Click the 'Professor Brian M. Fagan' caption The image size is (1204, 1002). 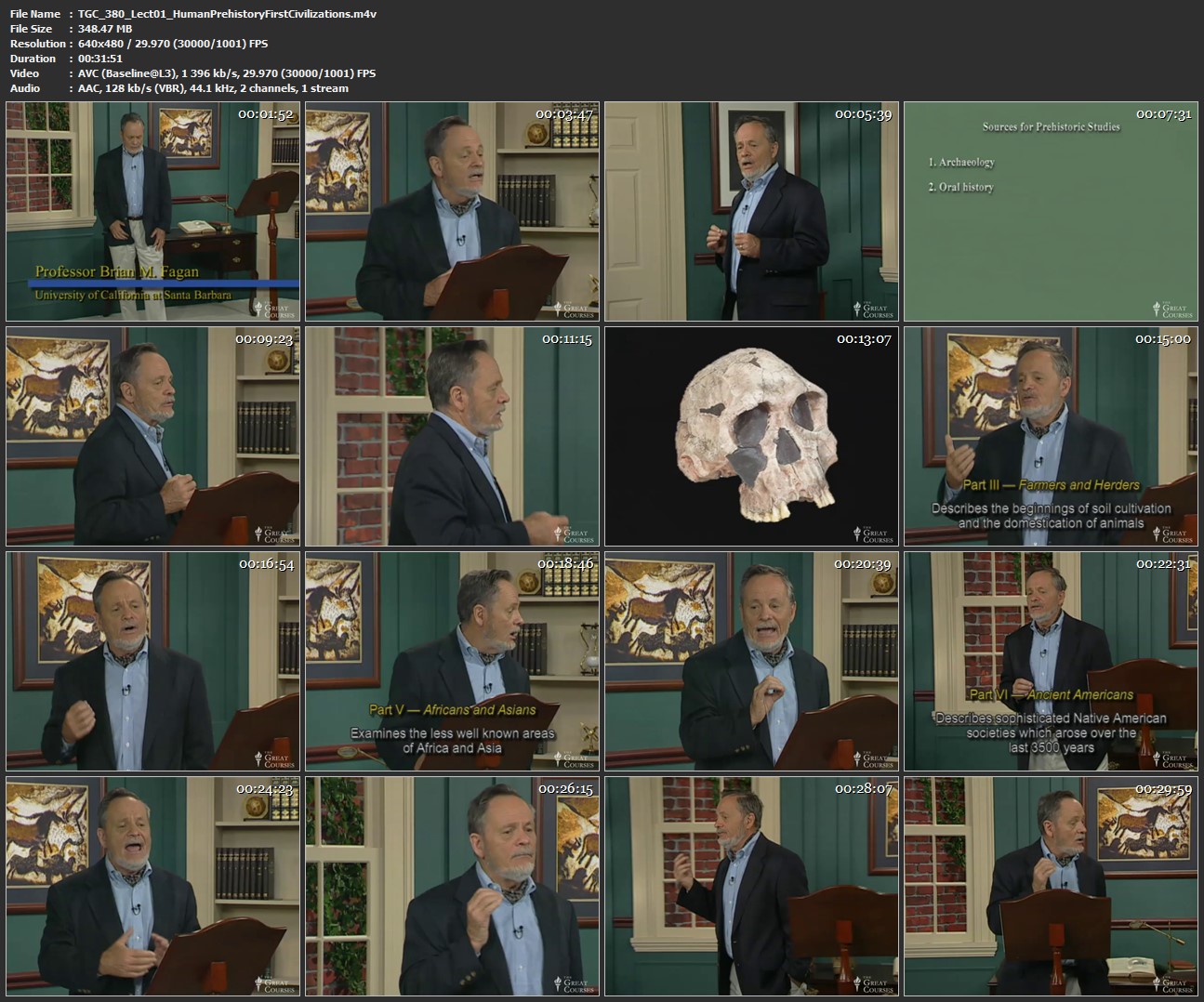(x=117, y=271)
